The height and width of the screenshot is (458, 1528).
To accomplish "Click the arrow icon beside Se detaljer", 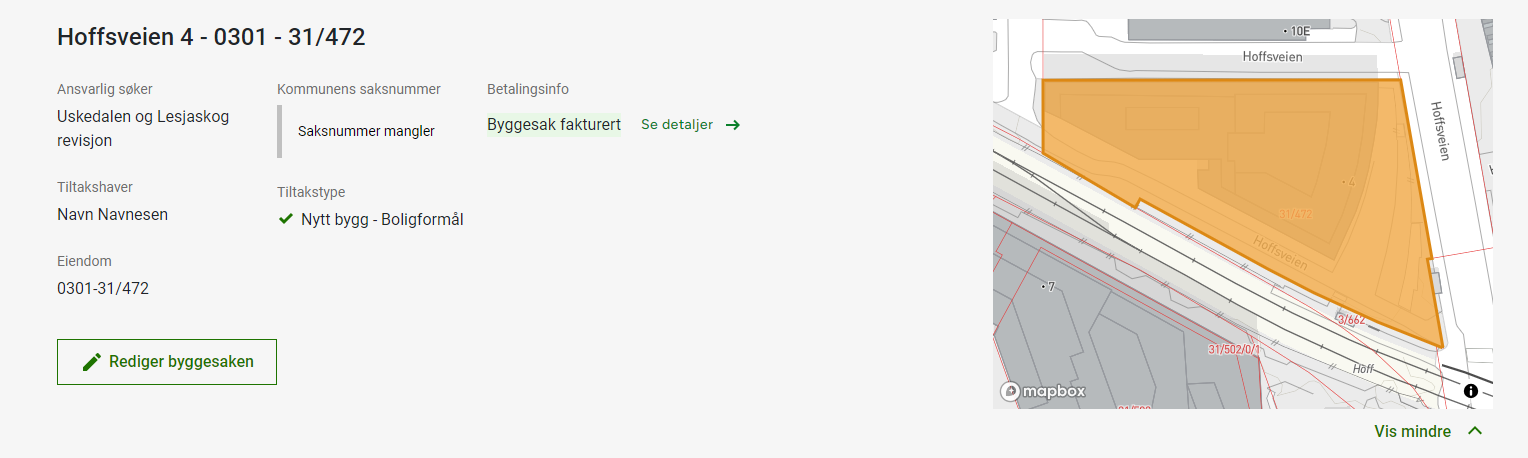I will pos(733,125).
